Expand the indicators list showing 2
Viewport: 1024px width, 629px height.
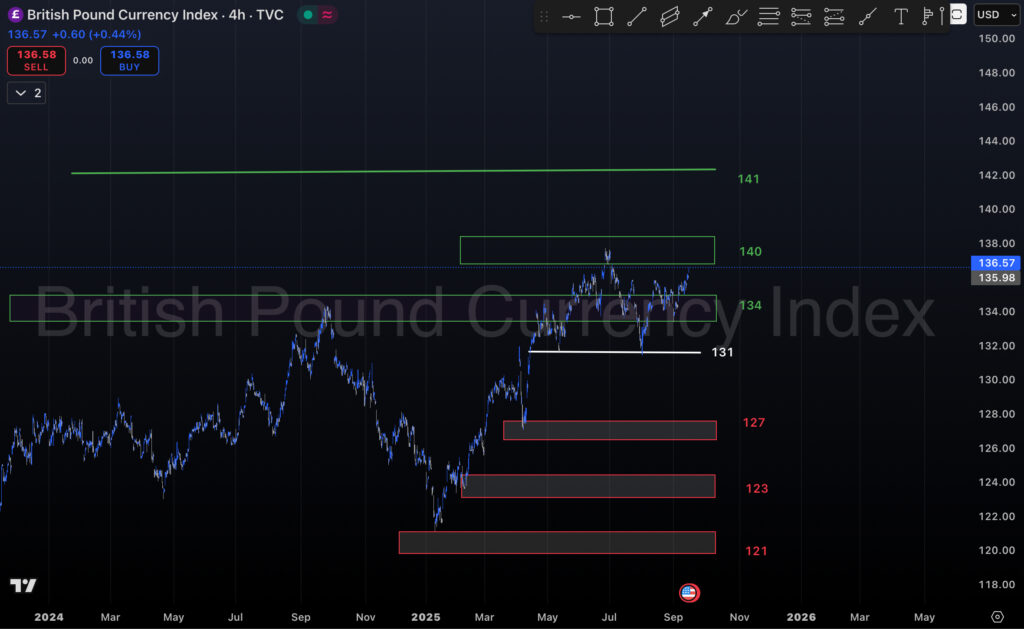pyautogui.click(x=25, y=92)
